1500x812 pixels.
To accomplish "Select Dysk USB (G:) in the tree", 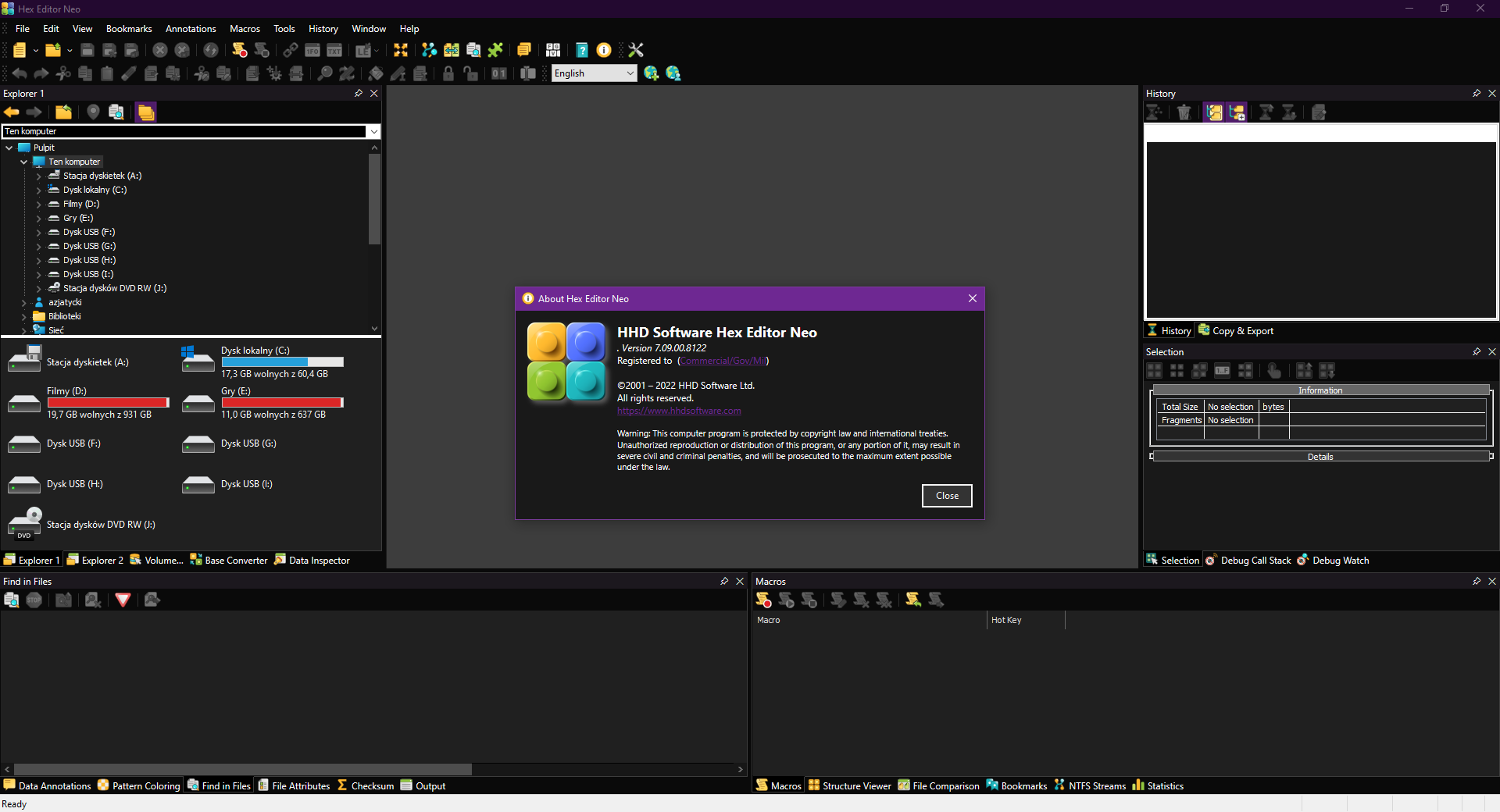I will 89,246.
